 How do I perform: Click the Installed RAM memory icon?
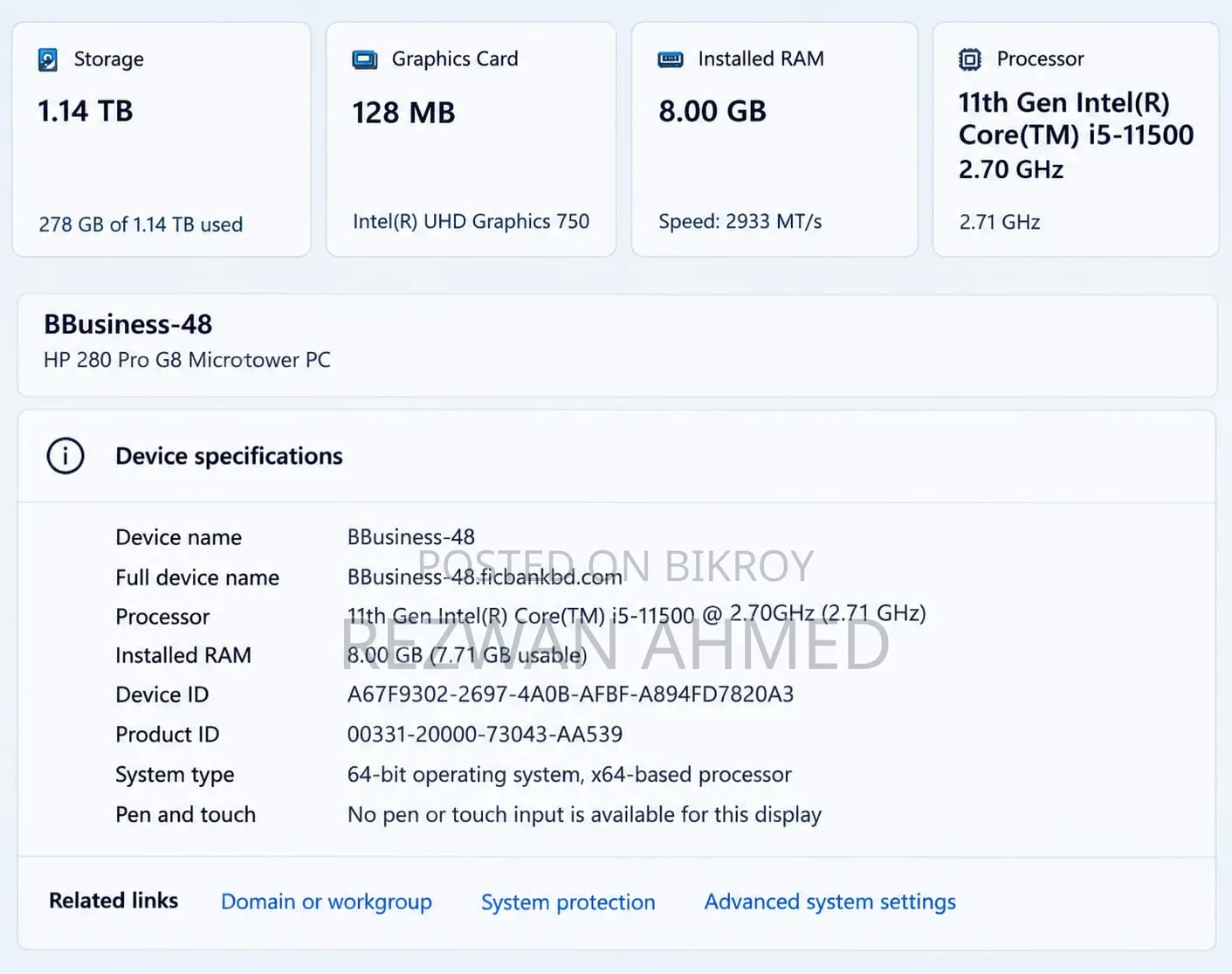671,59
